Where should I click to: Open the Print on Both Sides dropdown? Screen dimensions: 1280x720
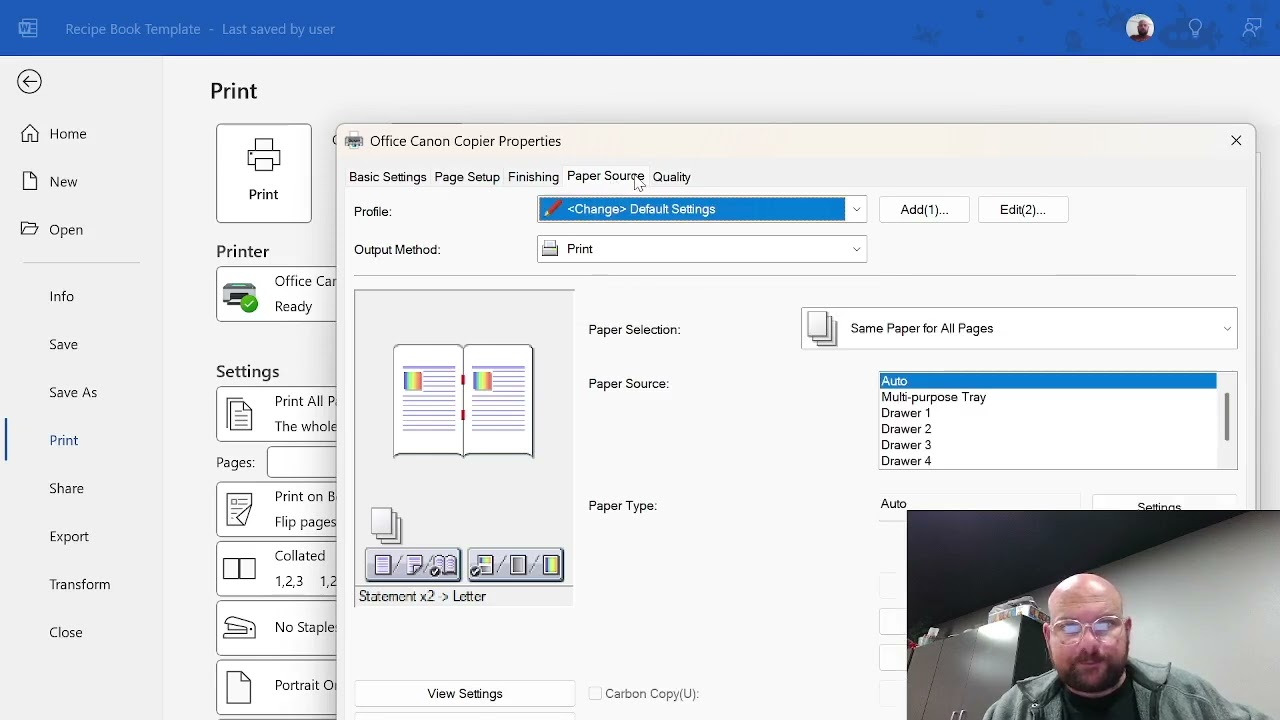[277, 509]
